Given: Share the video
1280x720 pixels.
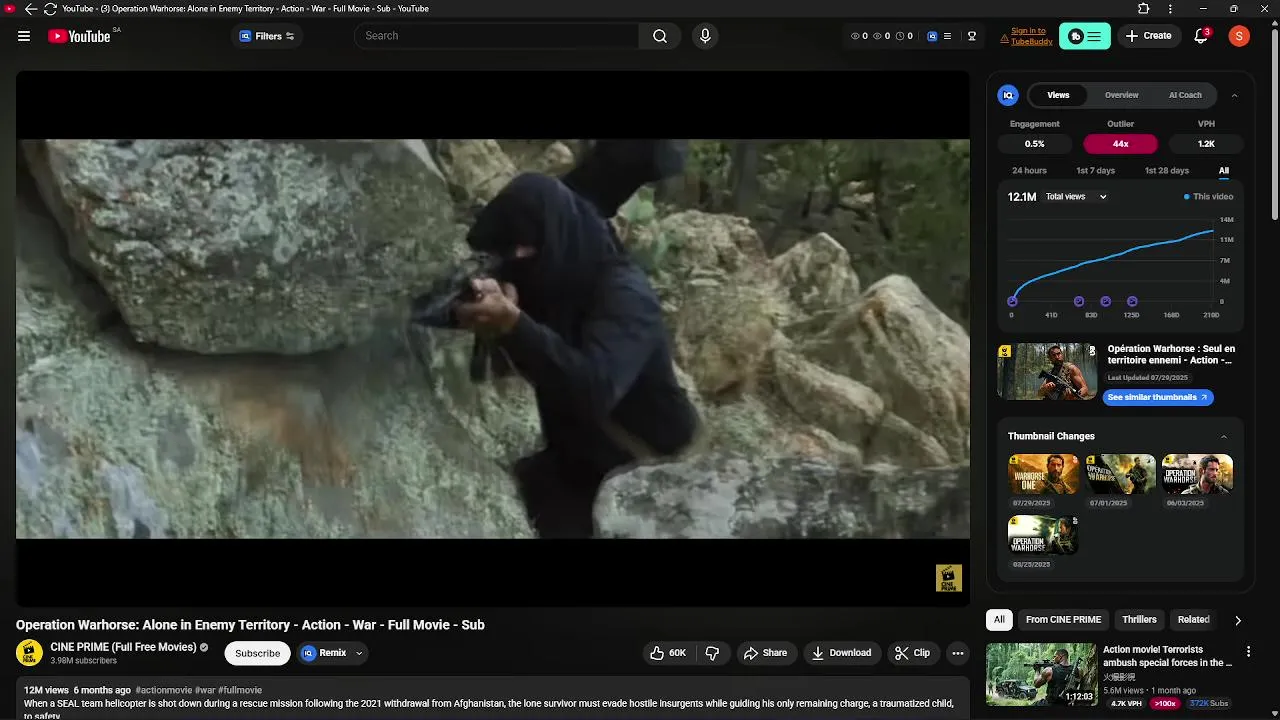Looking at the screenshot, I should (x=765, y=653).
